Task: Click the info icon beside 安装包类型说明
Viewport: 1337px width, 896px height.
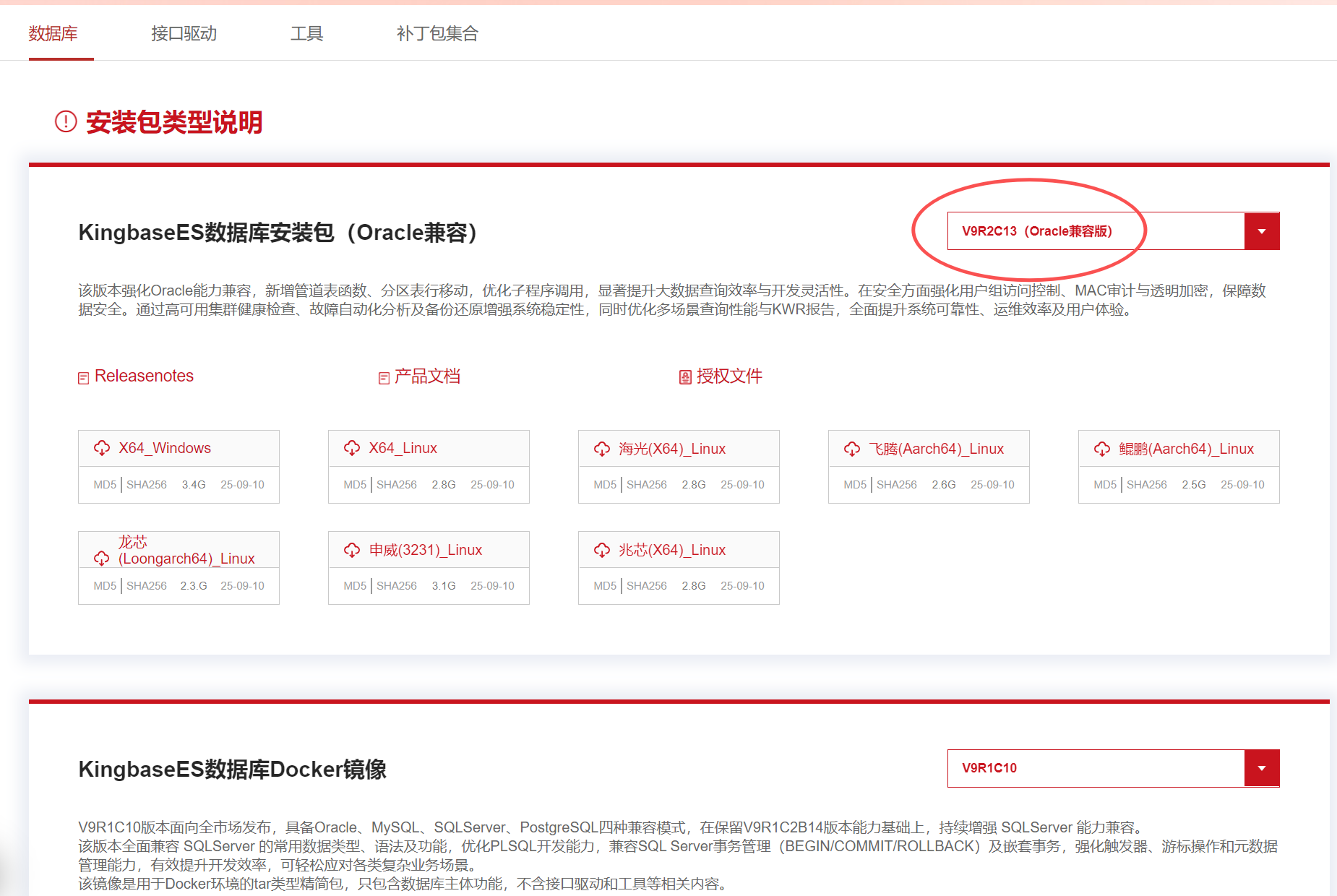Action: [66, 121]
